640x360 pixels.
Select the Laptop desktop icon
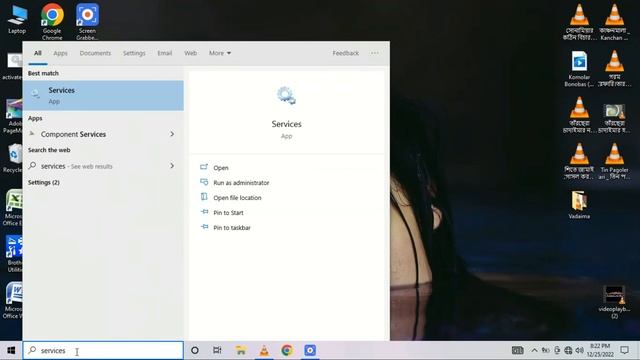[x=17, y=19]
